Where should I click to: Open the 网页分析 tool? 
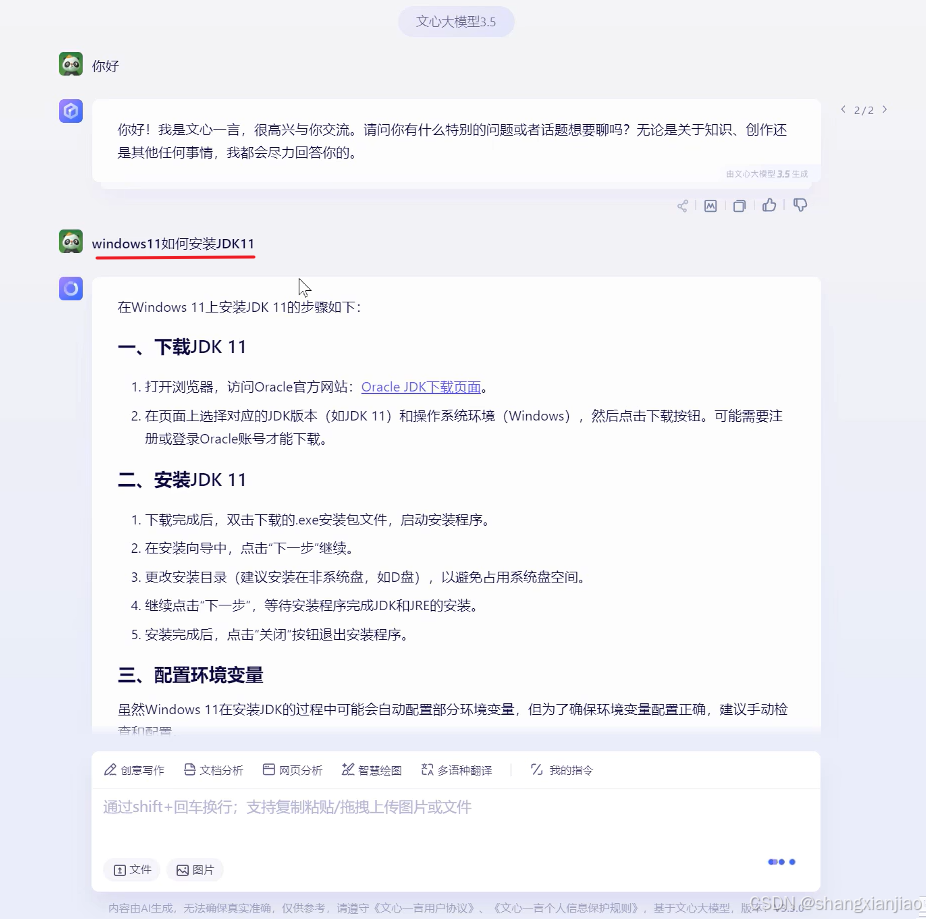(x=292, y=770)
